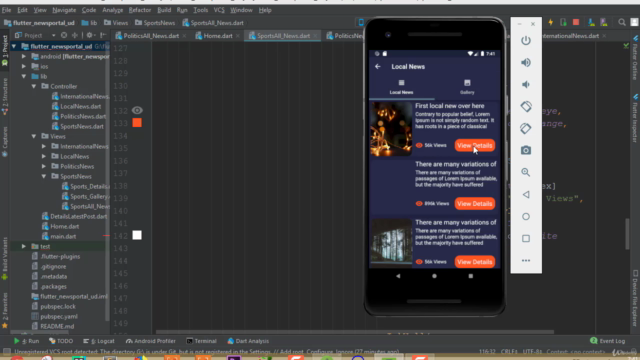Image resolution: width=640 pixels, height=360 pixels.
Task: Open the Build menu
Action: [x=164, y=10]
